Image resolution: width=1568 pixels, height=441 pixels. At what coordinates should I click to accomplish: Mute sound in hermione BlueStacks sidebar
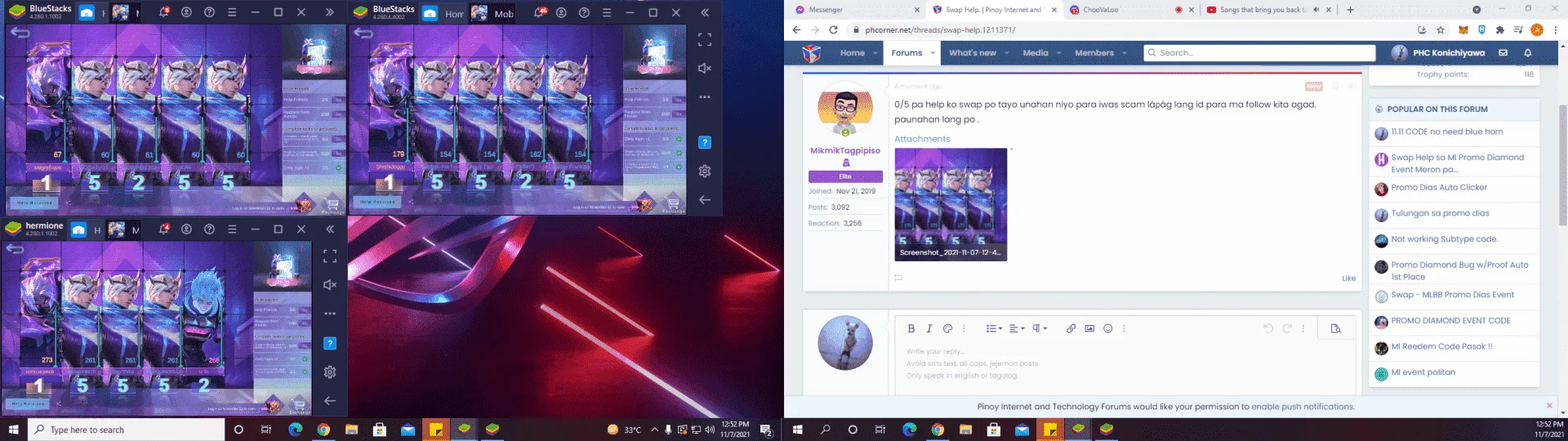click(330, 285)
